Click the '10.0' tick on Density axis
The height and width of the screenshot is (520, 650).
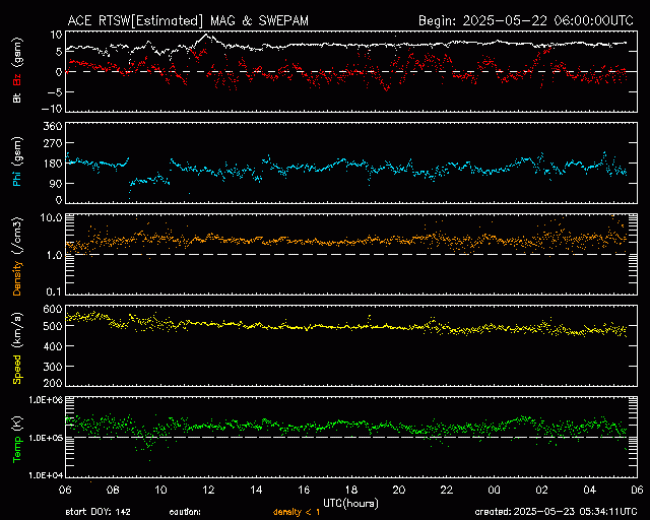click(x=51, y=218)
